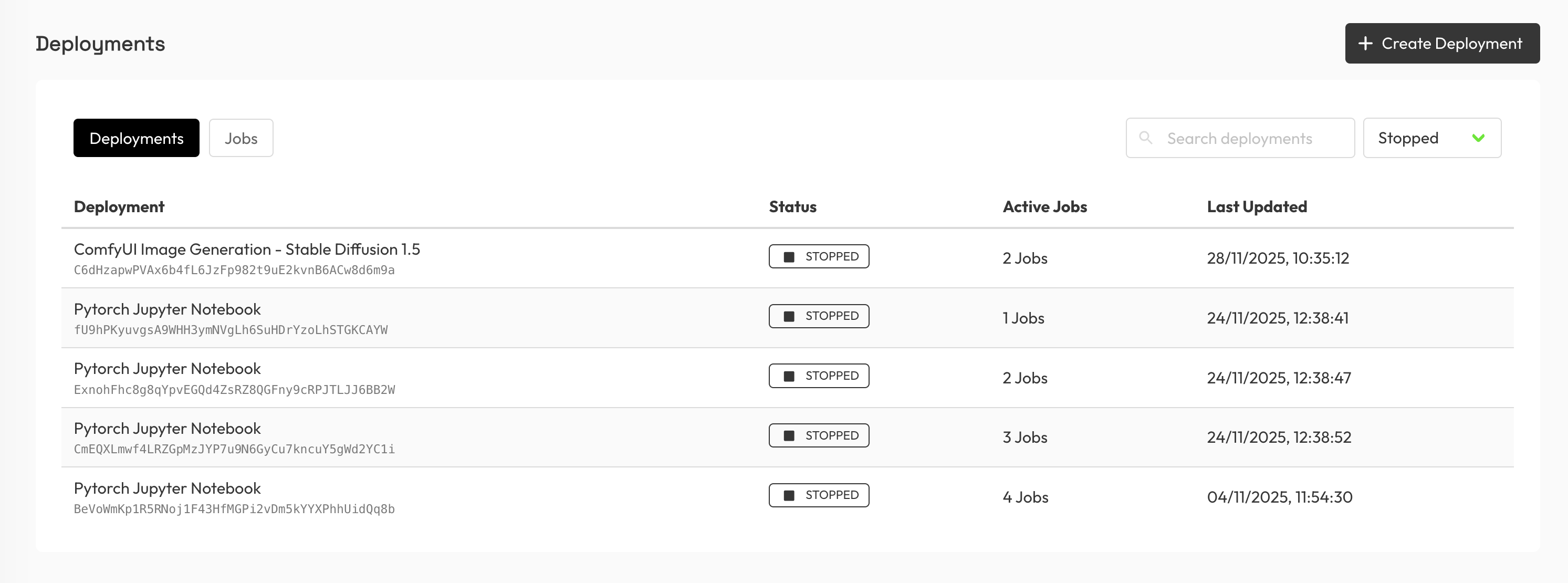The height and width of the screenshot is (583, 1568).
Task: Click stop square icon on CmEQXL deployment row
Action: pyautogui.click(x=789, y=436)
